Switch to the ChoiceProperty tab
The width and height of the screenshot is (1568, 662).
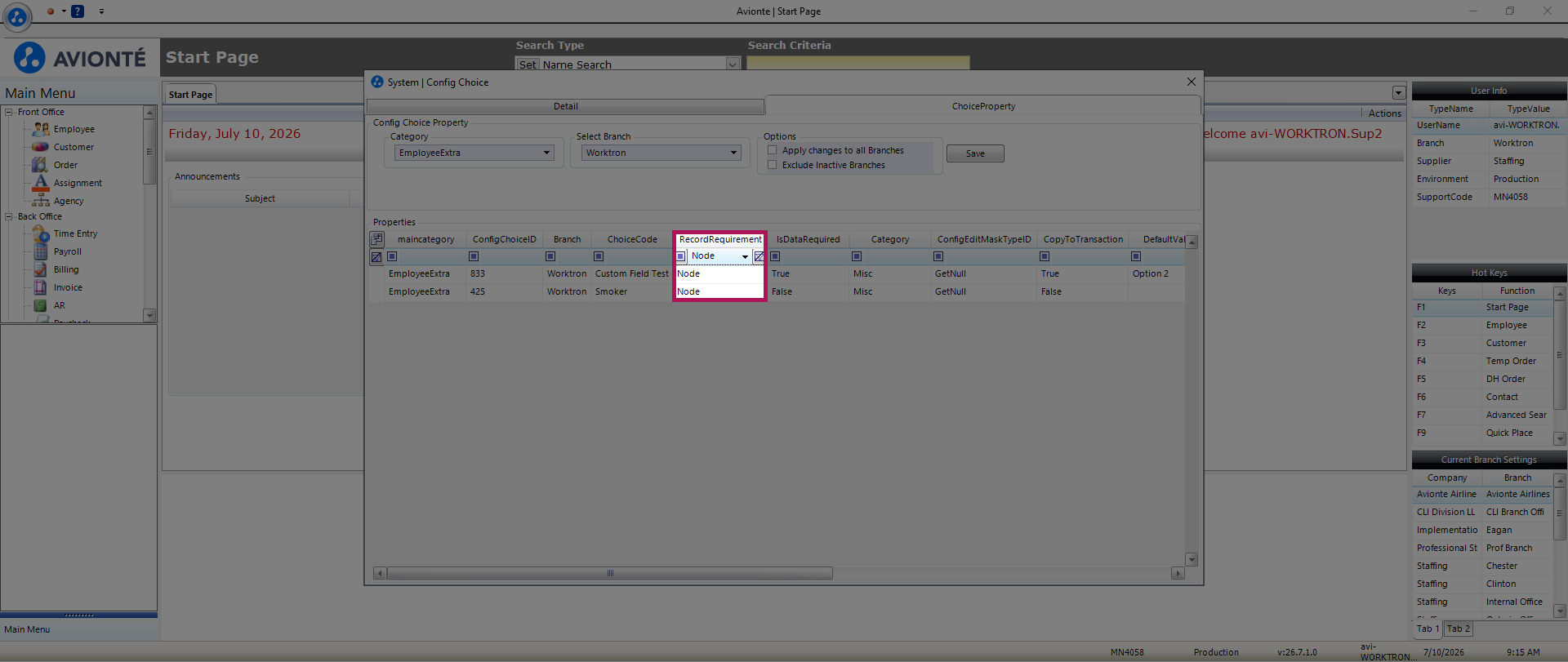coord(983,106)
